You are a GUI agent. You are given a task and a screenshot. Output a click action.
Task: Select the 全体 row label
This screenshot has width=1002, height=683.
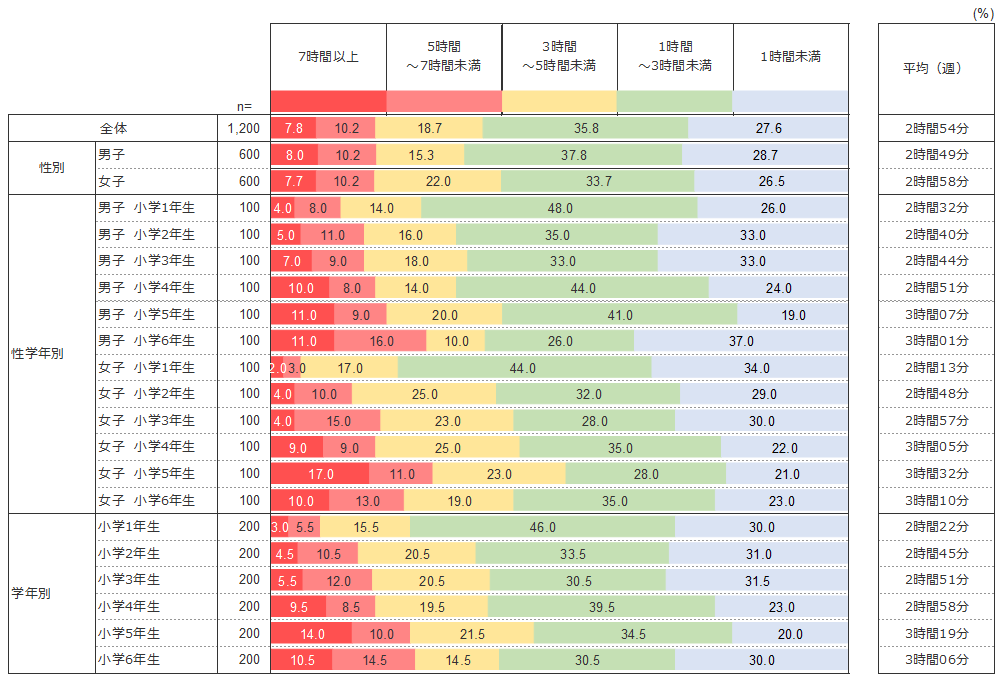[x=114, y=128]
